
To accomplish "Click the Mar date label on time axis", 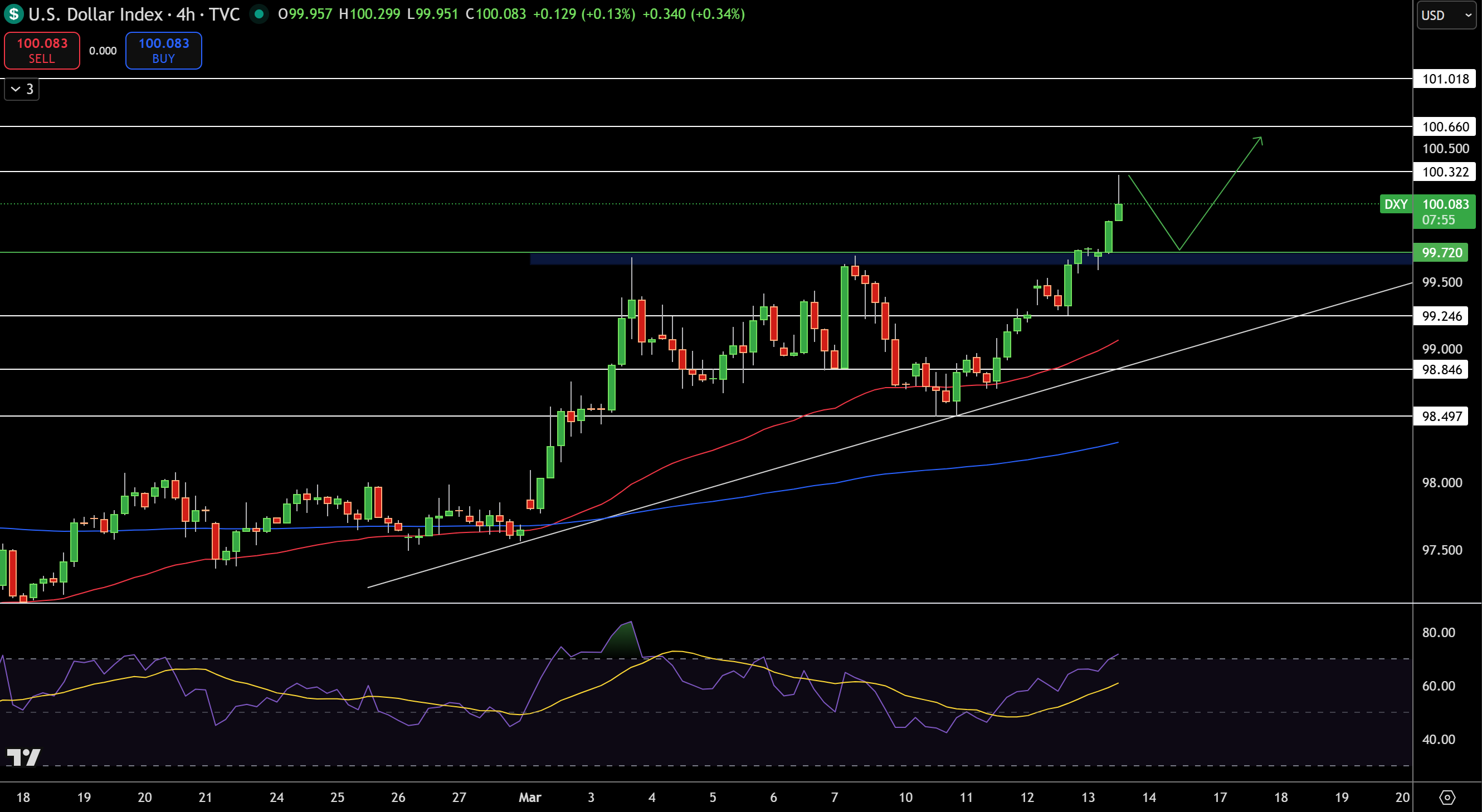I will coord(530,797).
